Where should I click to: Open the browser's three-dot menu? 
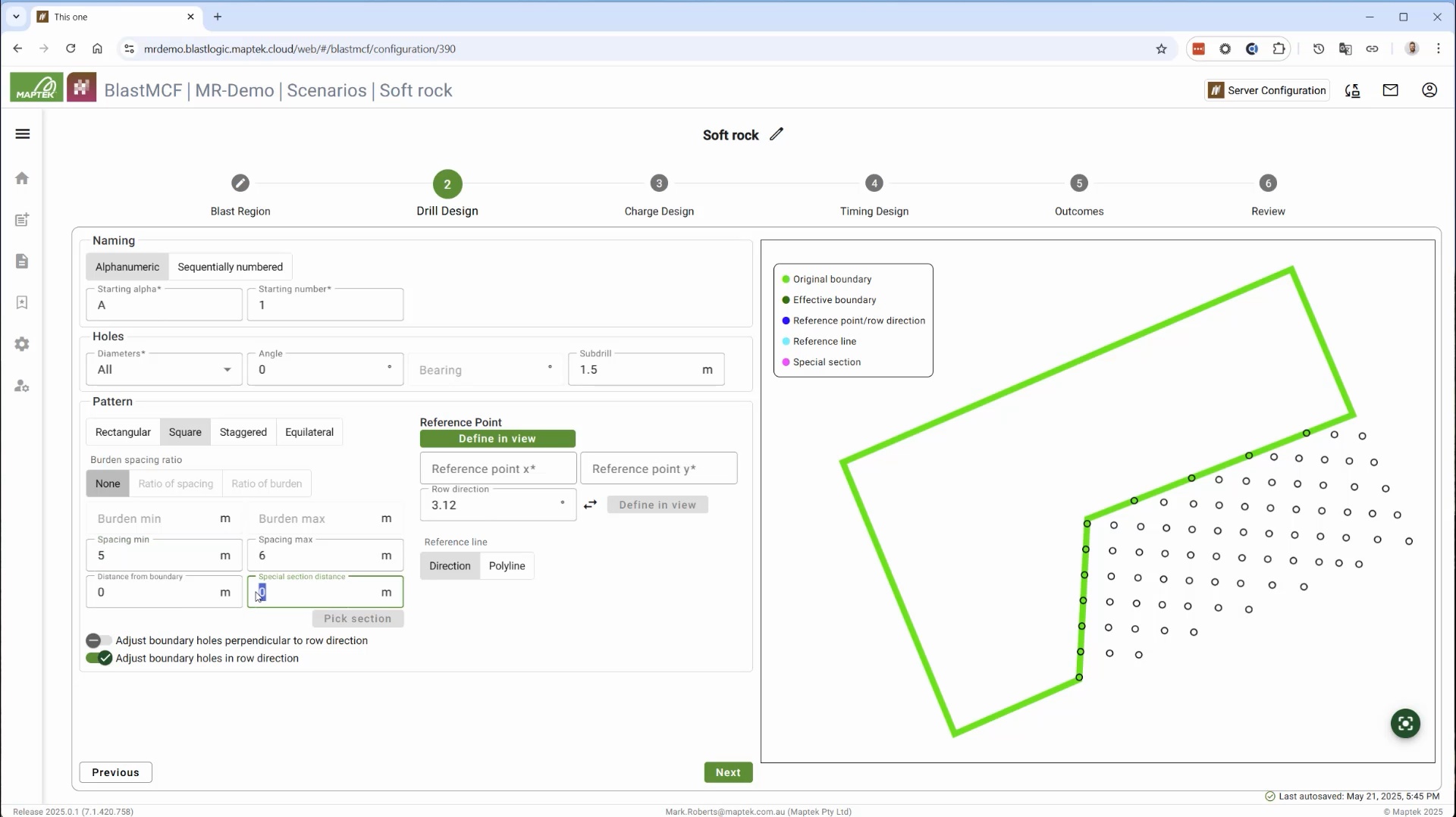click(x=1439, y=49)
